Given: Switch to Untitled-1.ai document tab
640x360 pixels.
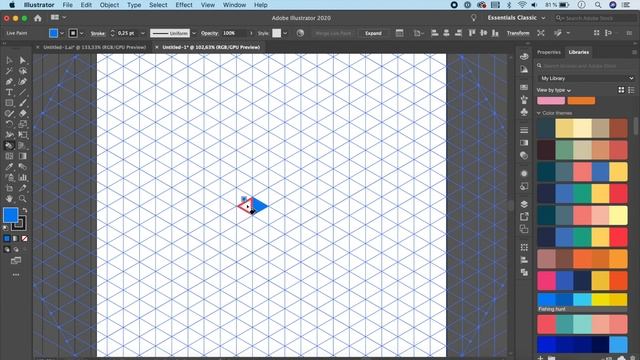Looking at the screenshot, I should (x=94, y=47).
